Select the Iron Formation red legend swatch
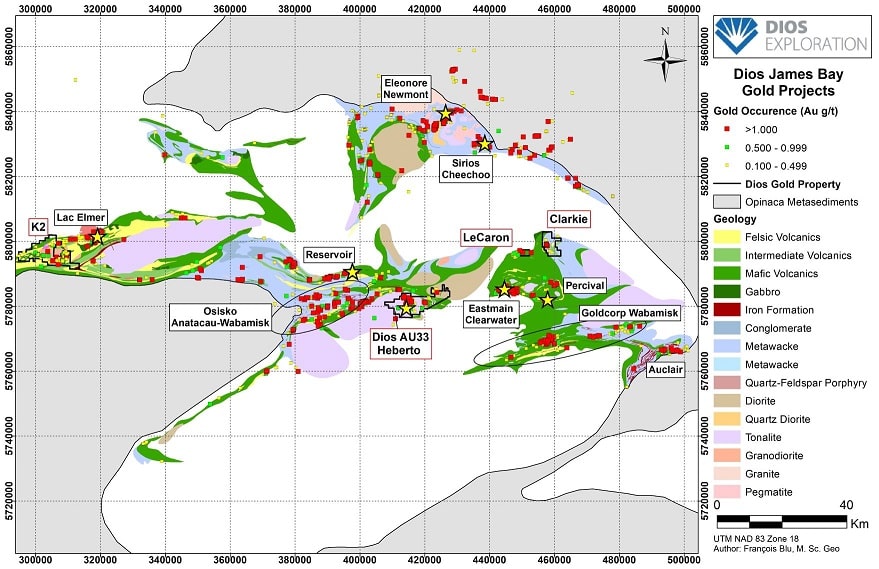This screenshot has height=569, width=879. pyautogui.click(x=731, y=310)
